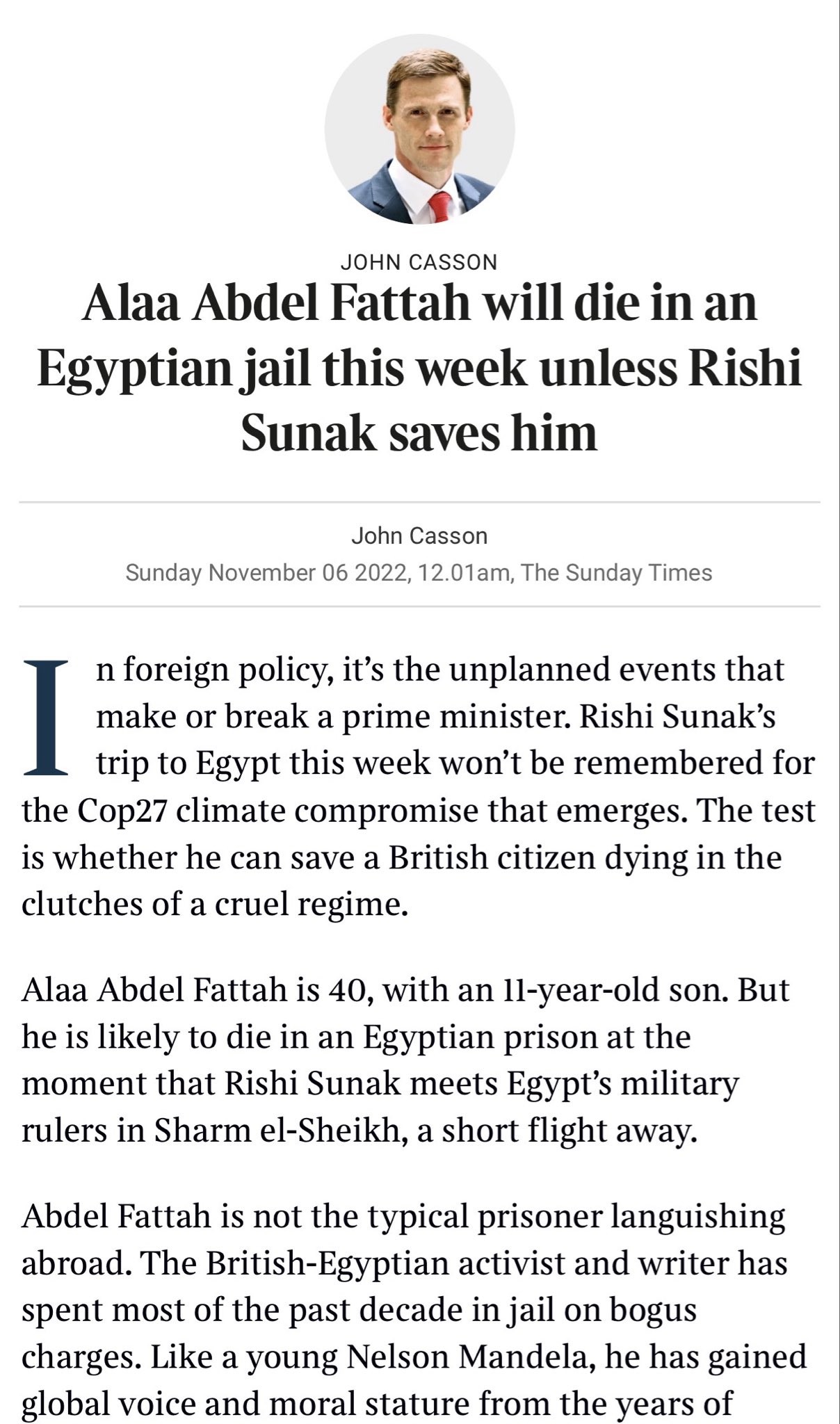Image resolution: width=840 pixels, height=1424 pixels.
Task: Click the uppercase JOHN CASSON label above headline
Action: click(x=419, y=262)
